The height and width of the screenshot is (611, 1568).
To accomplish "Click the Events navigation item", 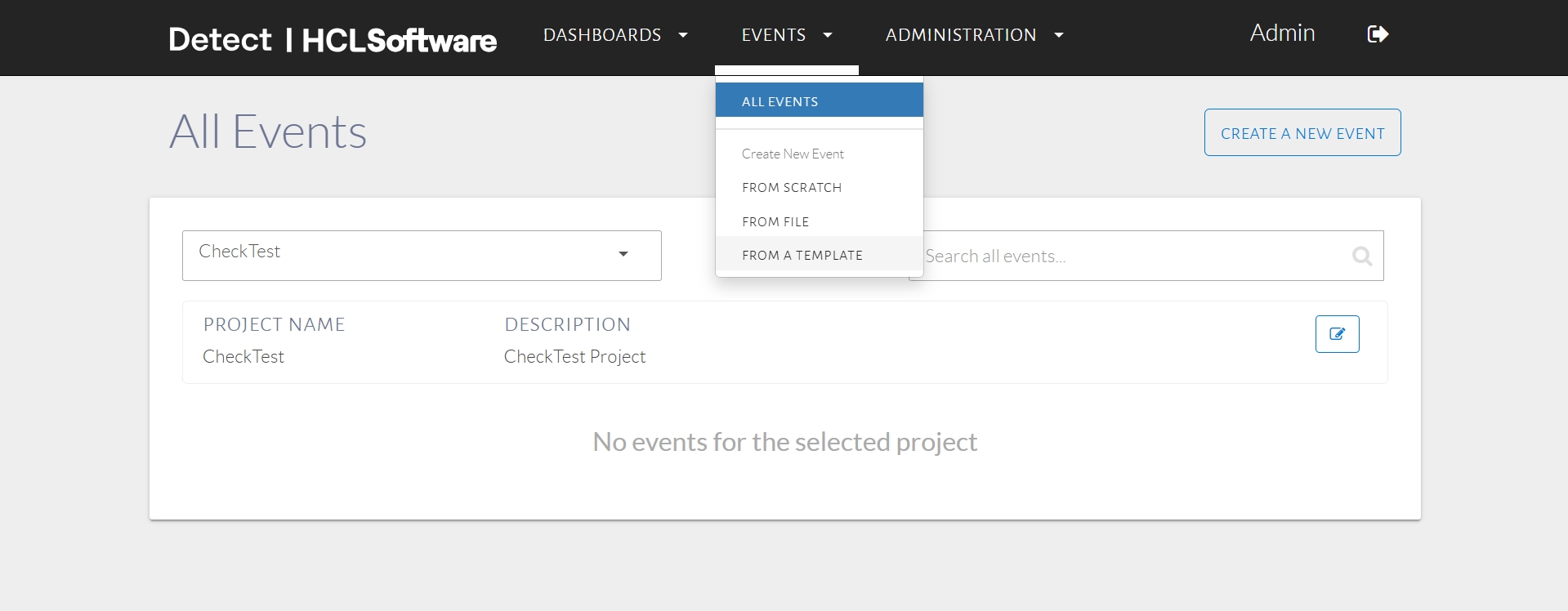I will (773, 35).
